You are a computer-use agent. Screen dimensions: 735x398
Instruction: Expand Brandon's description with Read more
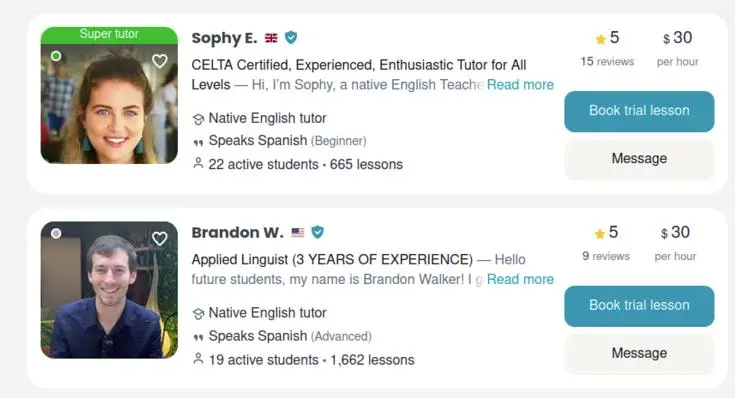tap(520, 279)
